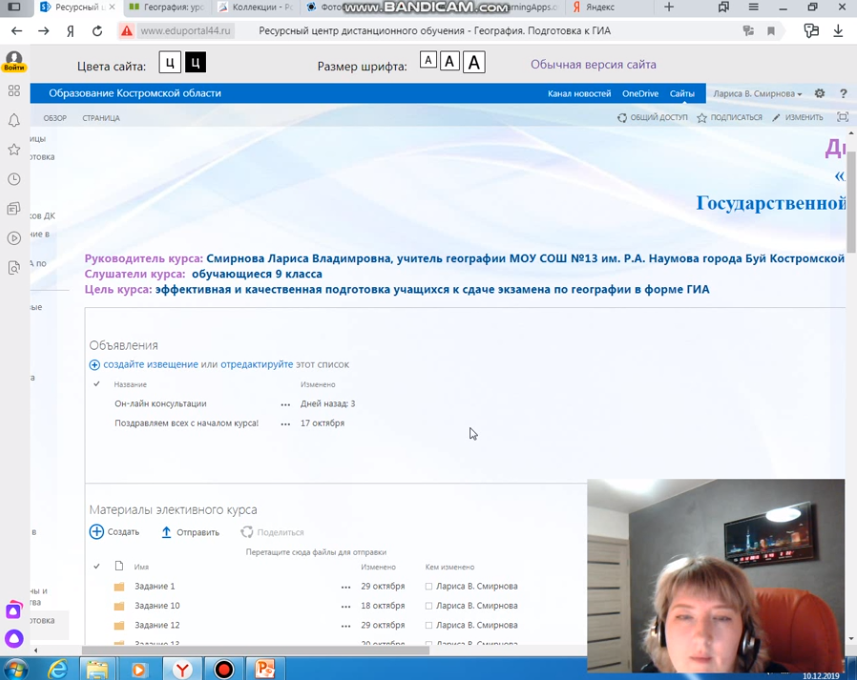Open ellipsis menu for Задание 10
The image size is (857, 680).
coord(345,606)
